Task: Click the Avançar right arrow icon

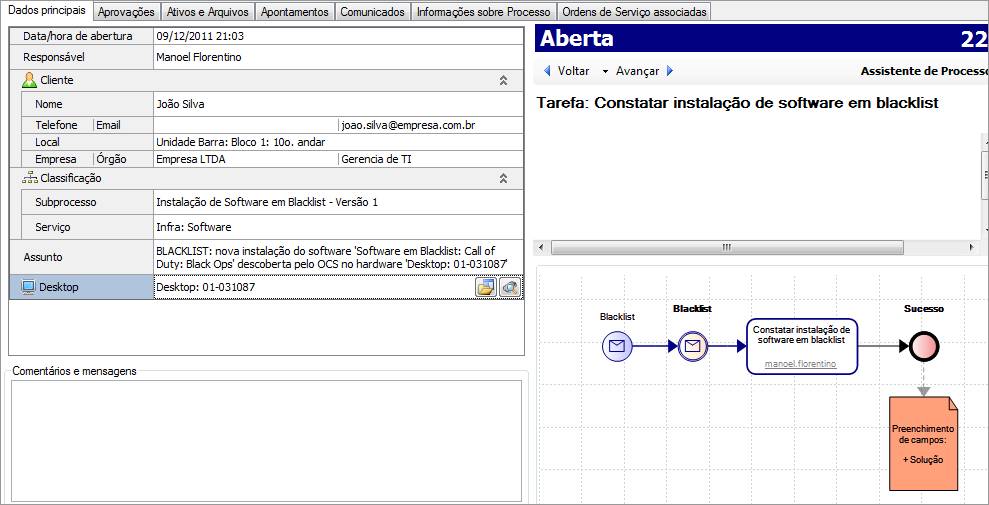Action: click(x=670, y=71)
